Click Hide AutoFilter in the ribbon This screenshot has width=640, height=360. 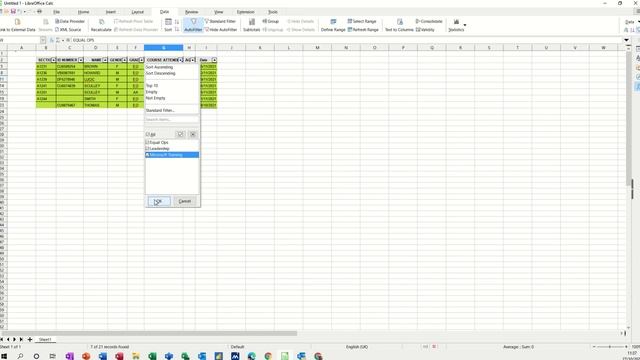pyautogui.click(x=221, y=30)
